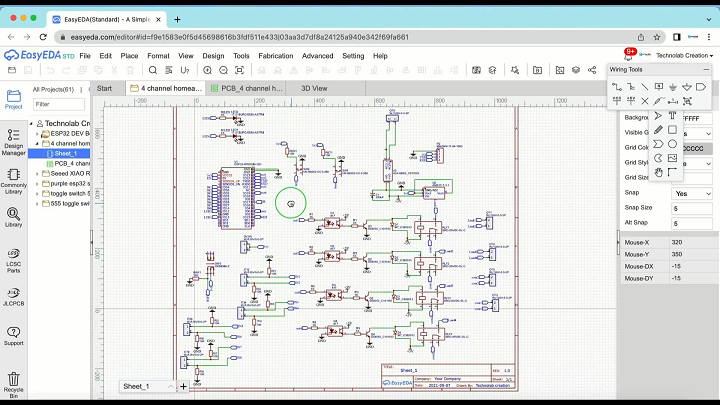
Task: Open the Fabrication menu
Action: pos(276,56)
